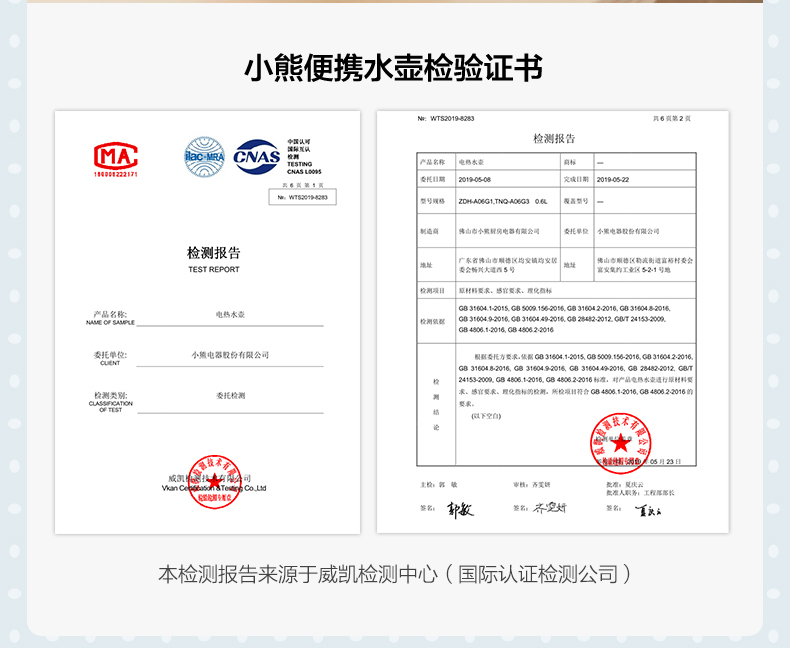This screenshot has width=790, height=648.
Task: Click the page indicator 共6页第2页
Action: pyautogui.click(x=672, y=119)
